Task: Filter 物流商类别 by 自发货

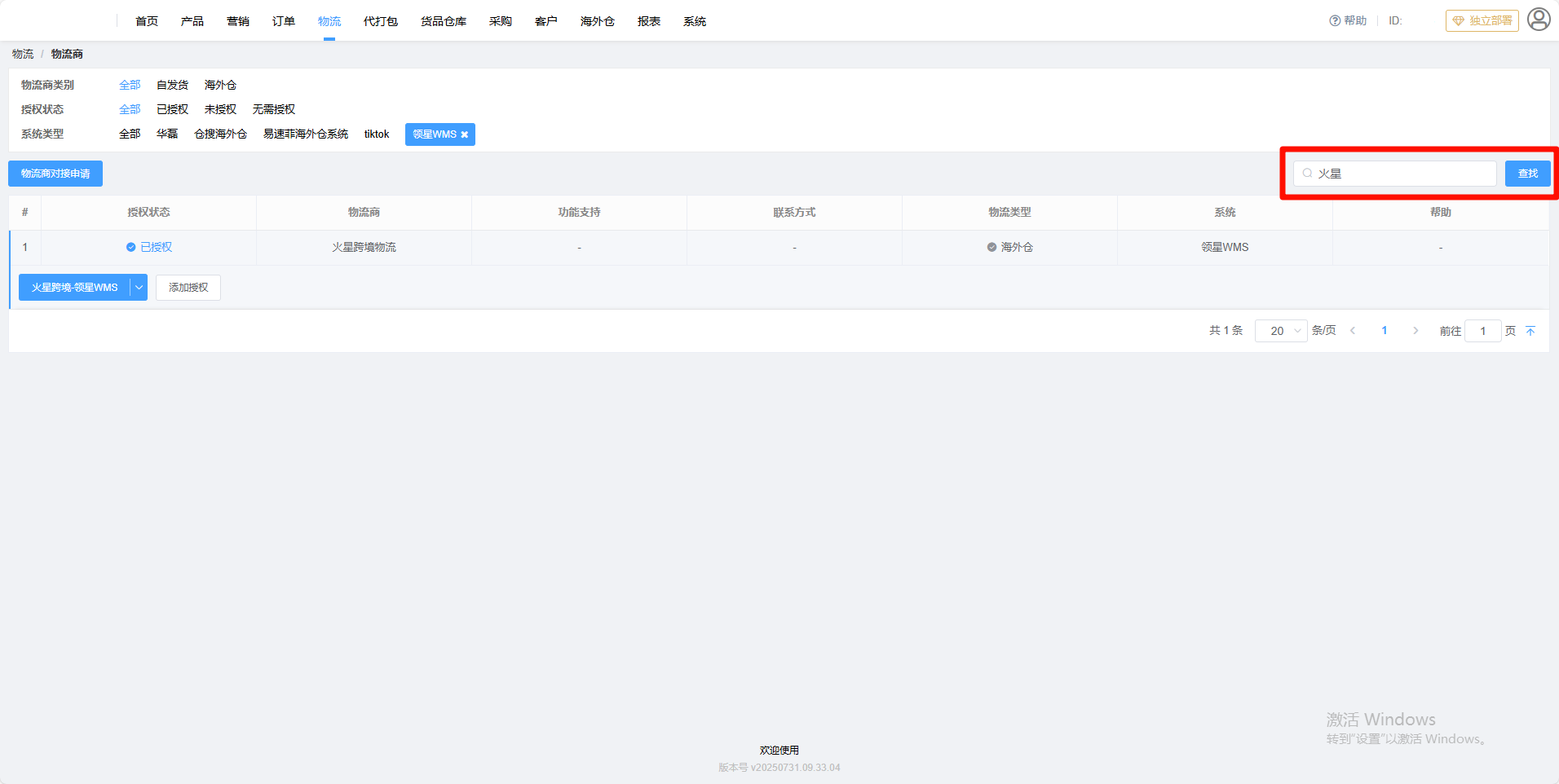Action: [172, 85]
